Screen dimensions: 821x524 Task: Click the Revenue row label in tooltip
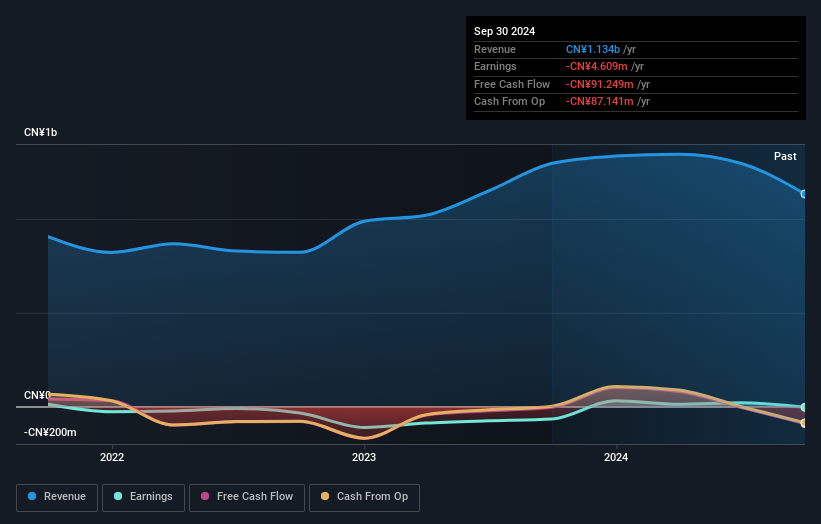coord(495,49)
